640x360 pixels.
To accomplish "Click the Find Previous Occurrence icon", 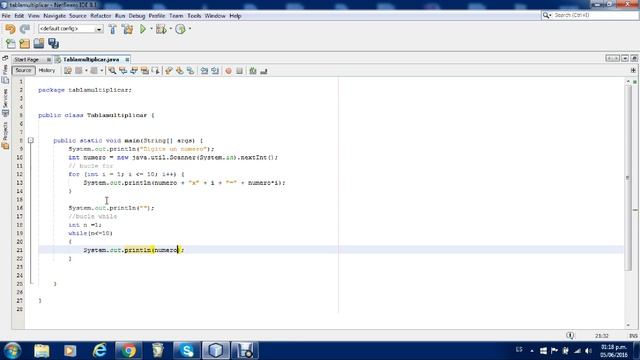I will click(123, 71).
